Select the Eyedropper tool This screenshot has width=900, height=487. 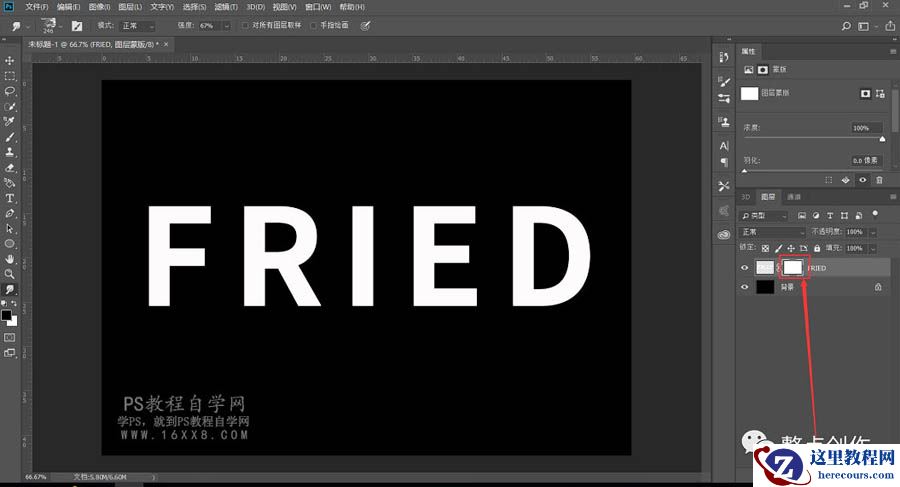[x=10, y=122]
